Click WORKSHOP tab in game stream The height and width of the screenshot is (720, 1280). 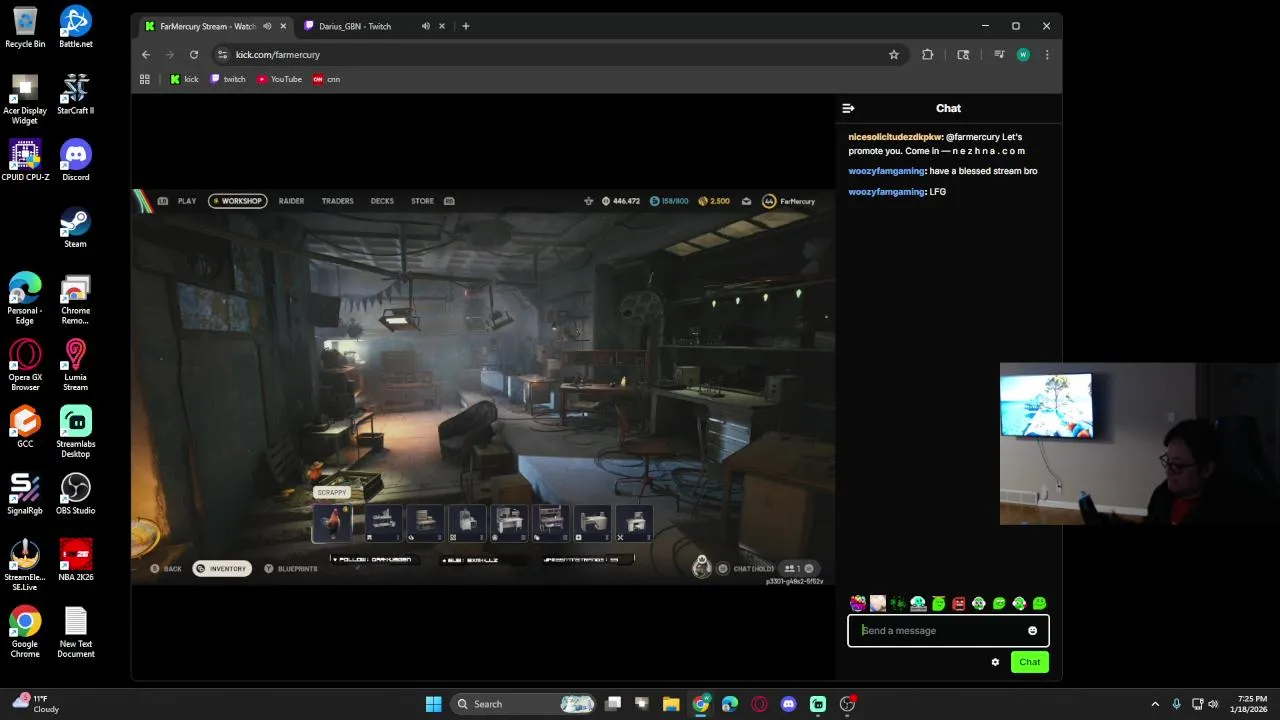click(236, 201)
